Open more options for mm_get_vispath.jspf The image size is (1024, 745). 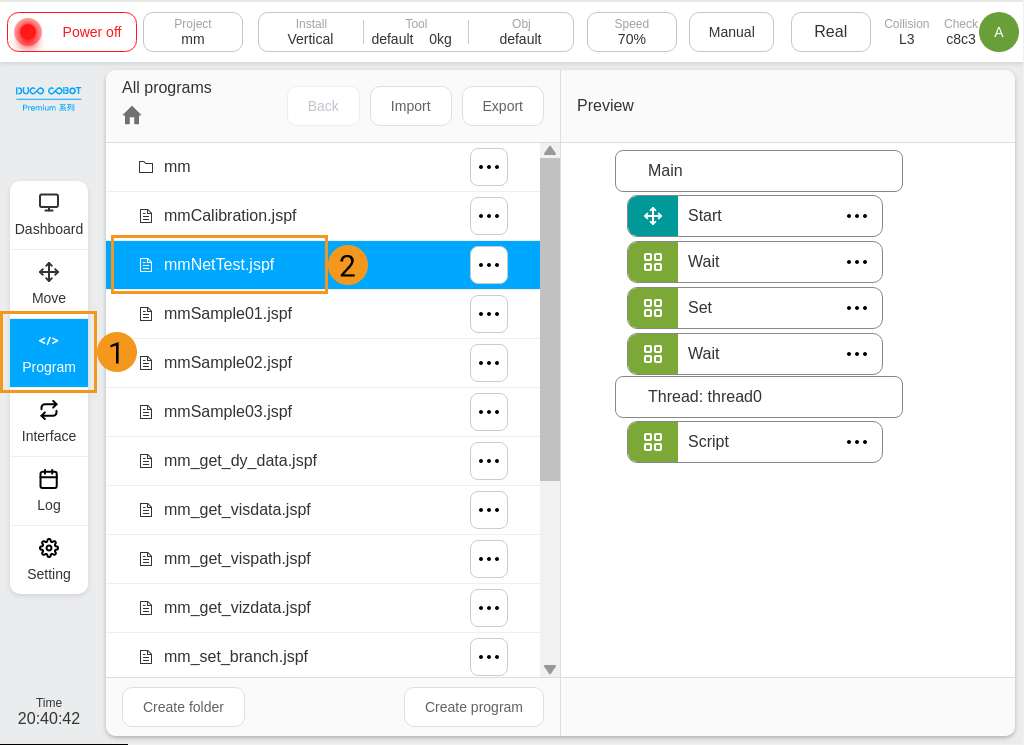489,559
